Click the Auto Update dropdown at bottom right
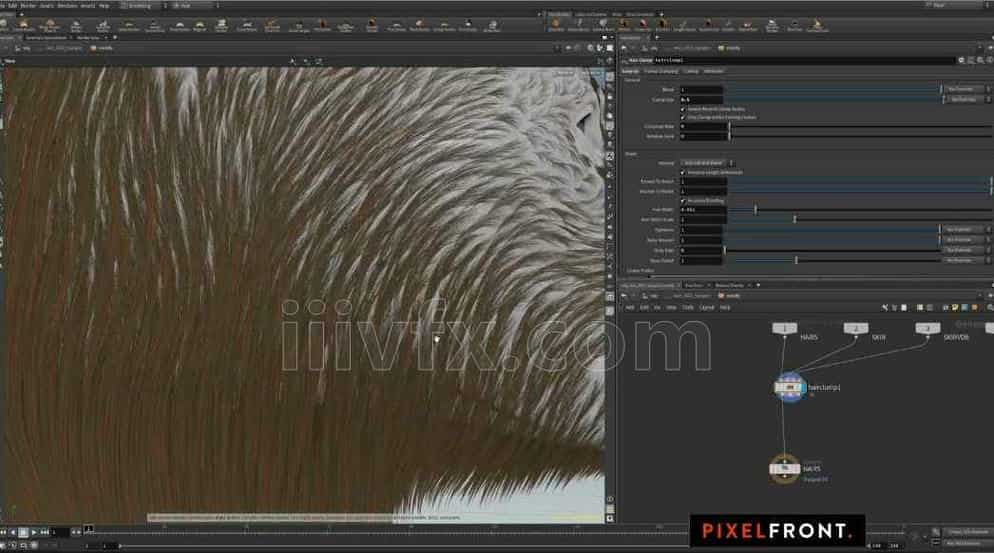This screenshot has height=553, width=994. click(x=967, y=543)
